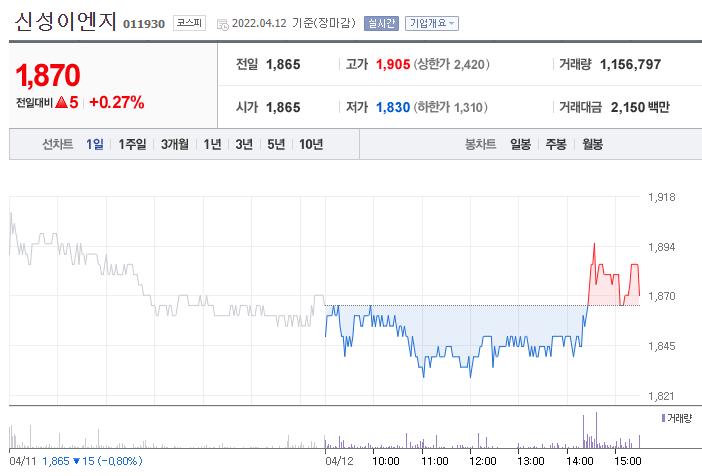Click the 코스피 market badge
702x476 pixels.
[x=189, y=23]
